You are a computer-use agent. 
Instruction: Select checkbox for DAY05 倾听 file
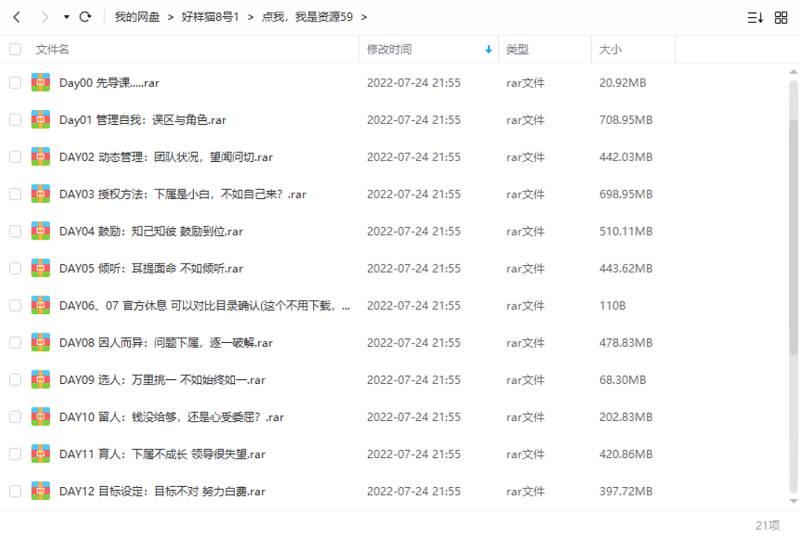pos(15,268)
